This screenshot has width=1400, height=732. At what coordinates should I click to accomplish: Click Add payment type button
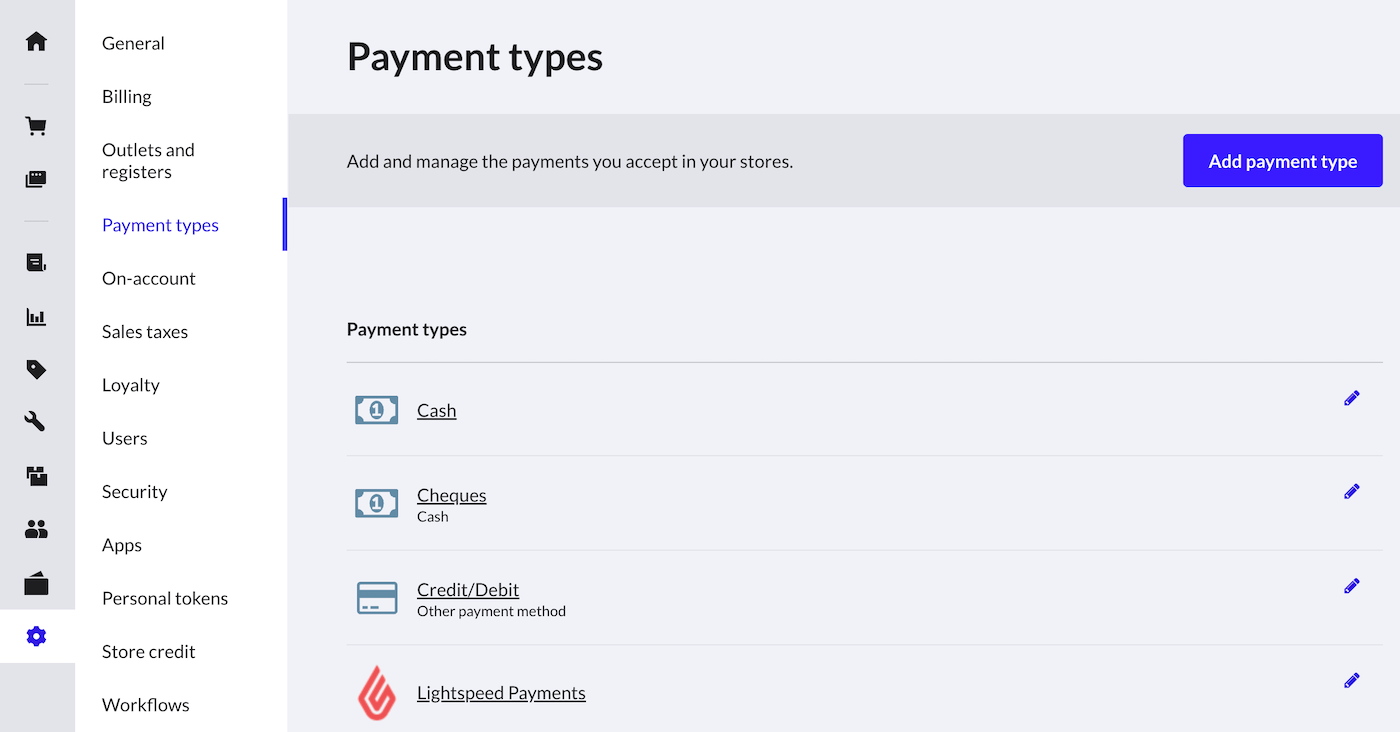click(x=1282, y=161)
